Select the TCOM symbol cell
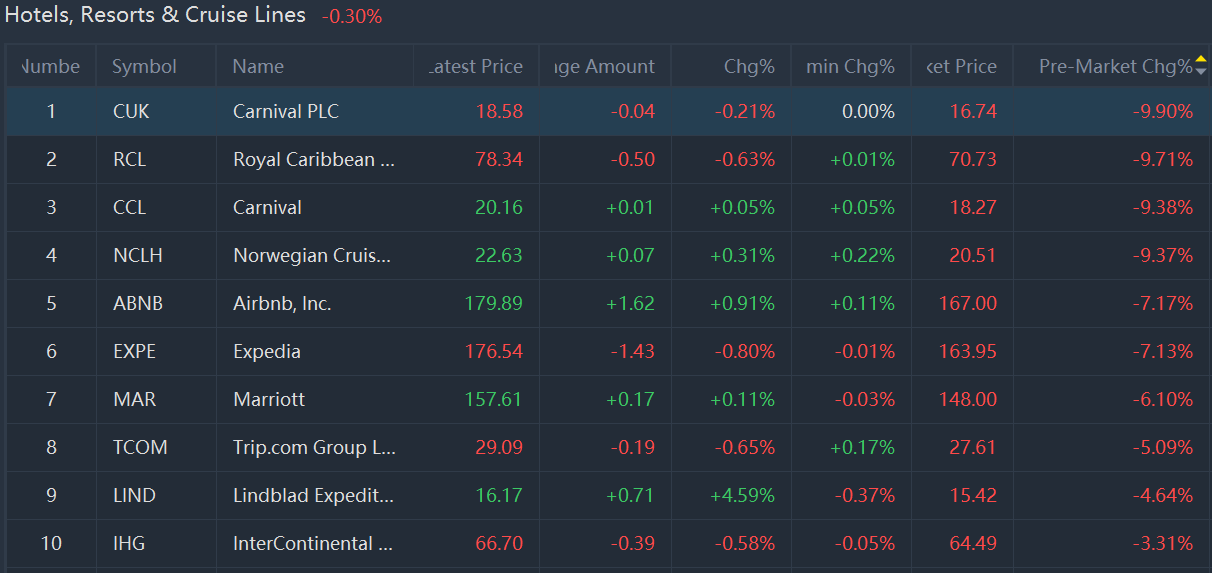This screenshot has width=1212, height=573. 140,447
